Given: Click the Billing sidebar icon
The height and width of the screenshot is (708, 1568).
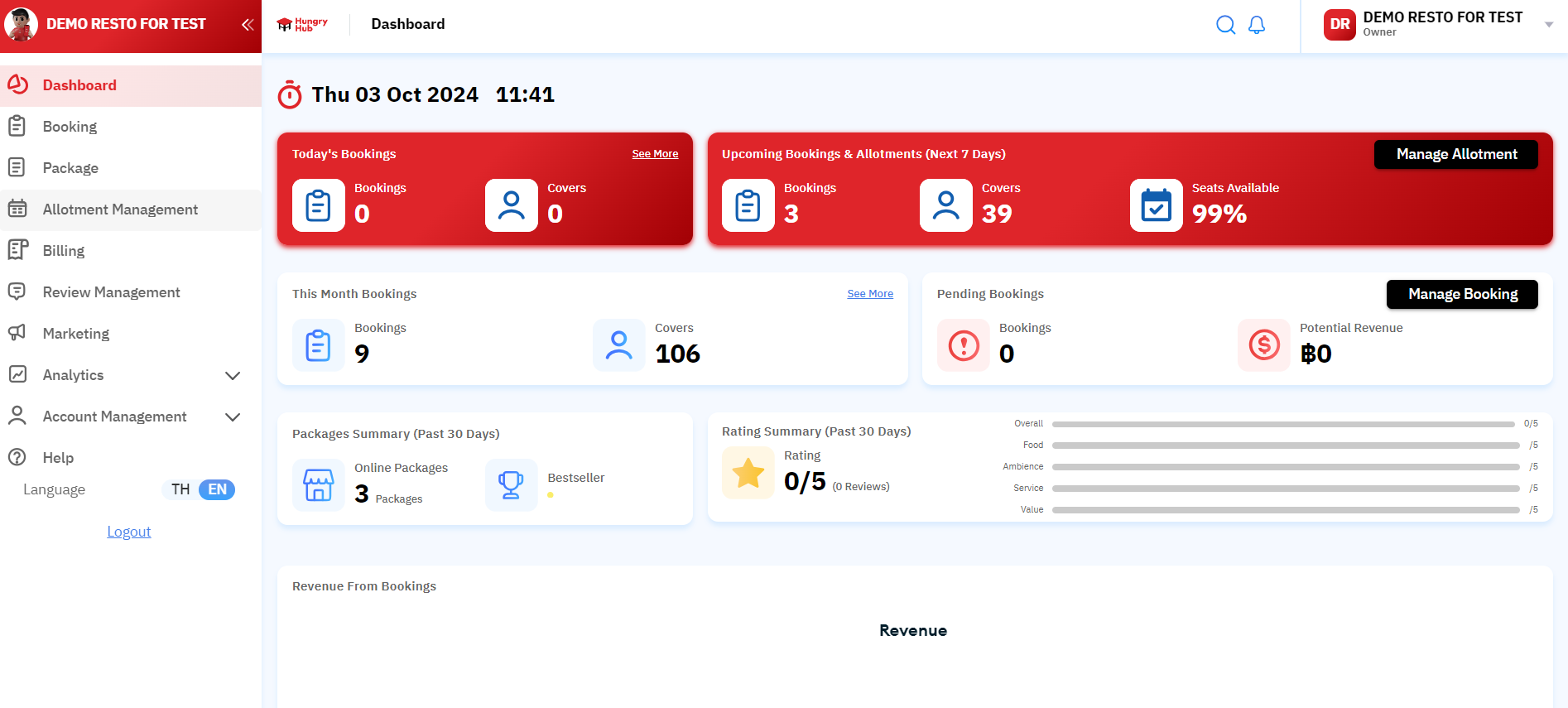Looking at the screenshot, I should click(x=17, y=250).
